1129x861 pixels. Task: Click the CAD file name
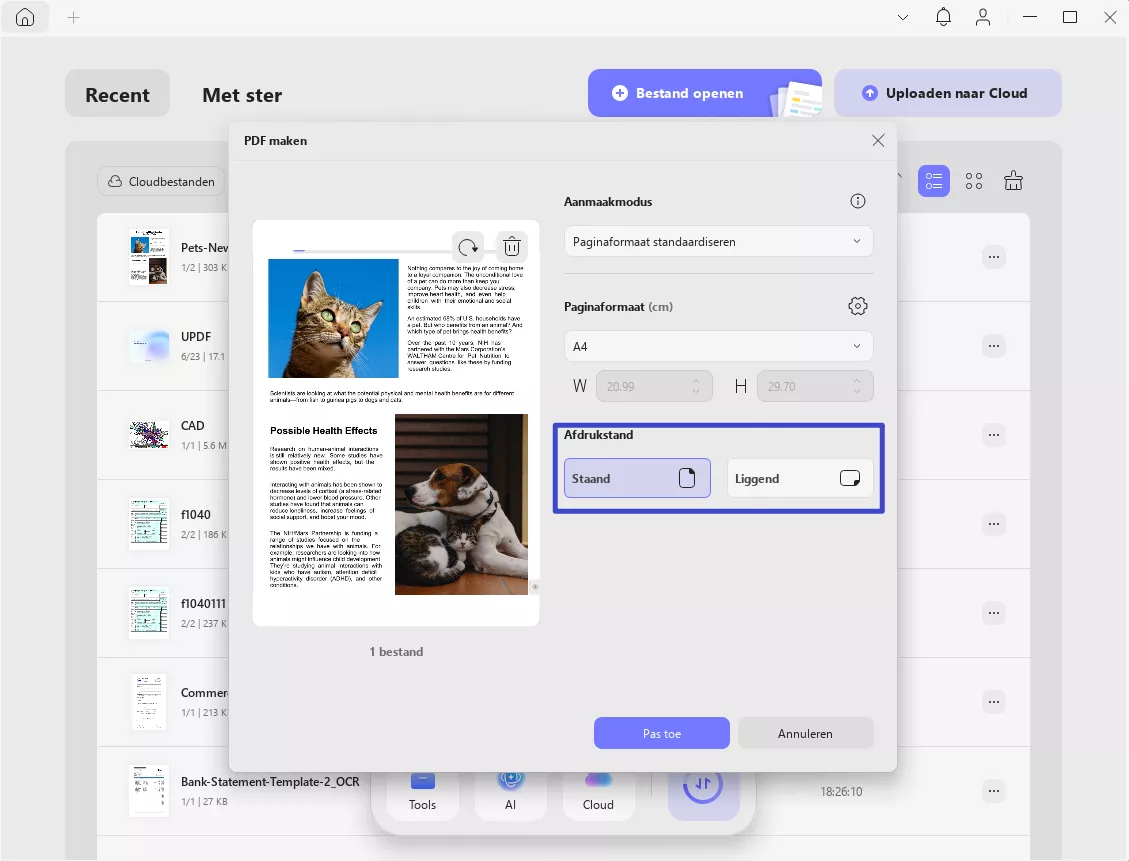[x=193, y=425]
